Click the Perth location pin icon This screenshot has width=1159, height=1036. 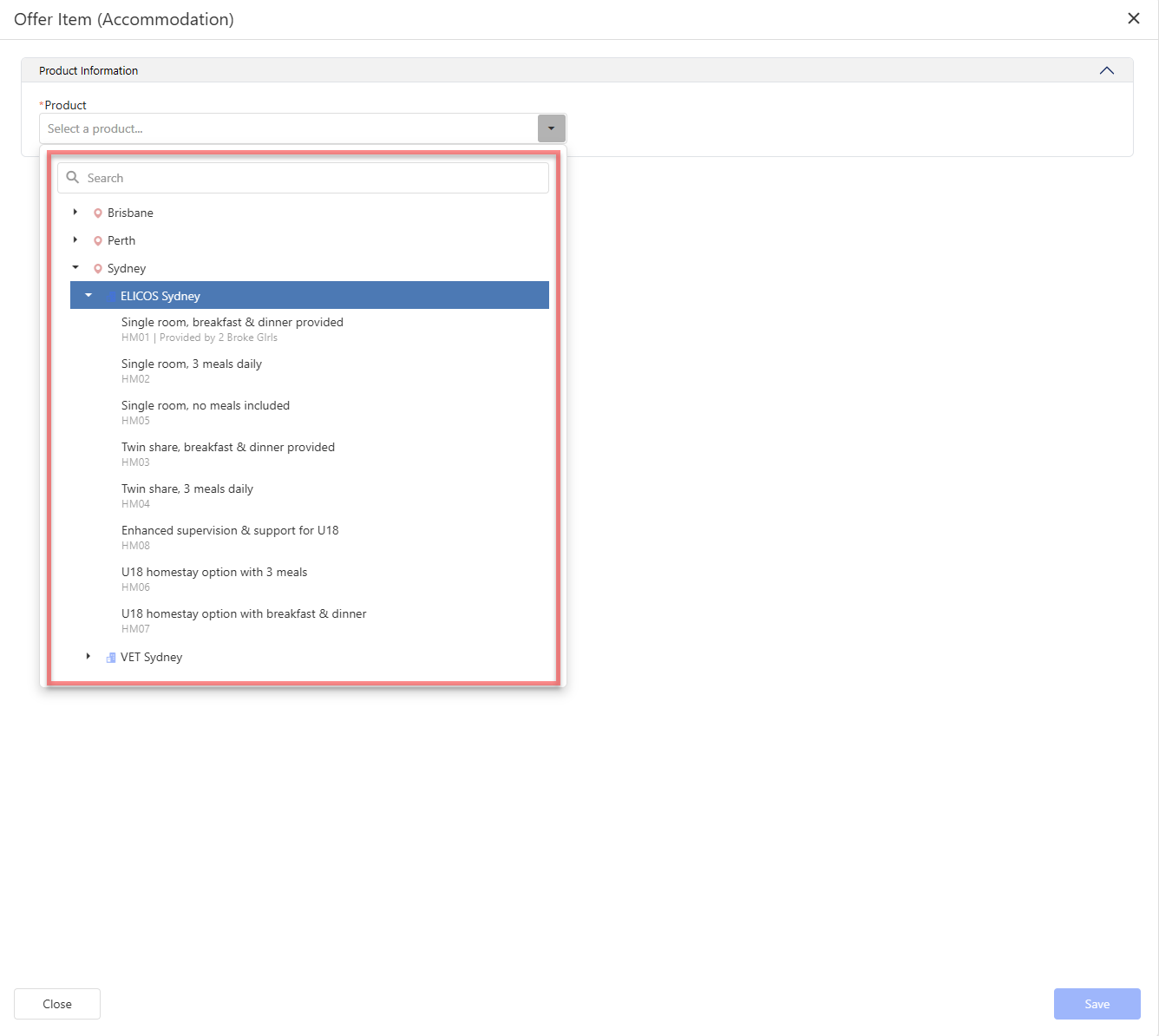(x=98, y=241)
